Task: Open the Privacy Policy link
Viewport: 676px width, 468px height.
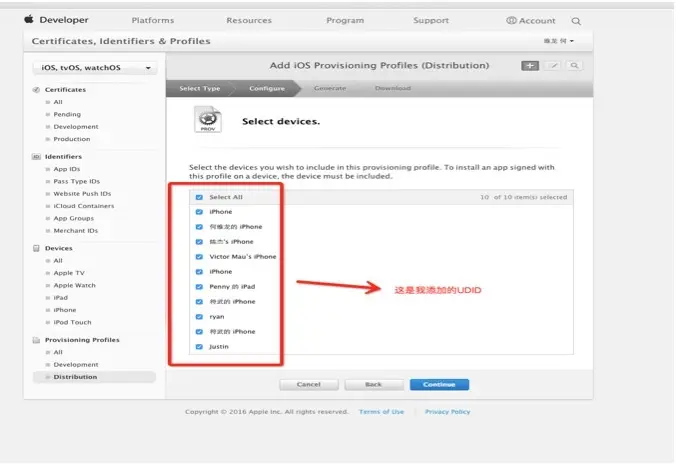Action: point(448,412)
